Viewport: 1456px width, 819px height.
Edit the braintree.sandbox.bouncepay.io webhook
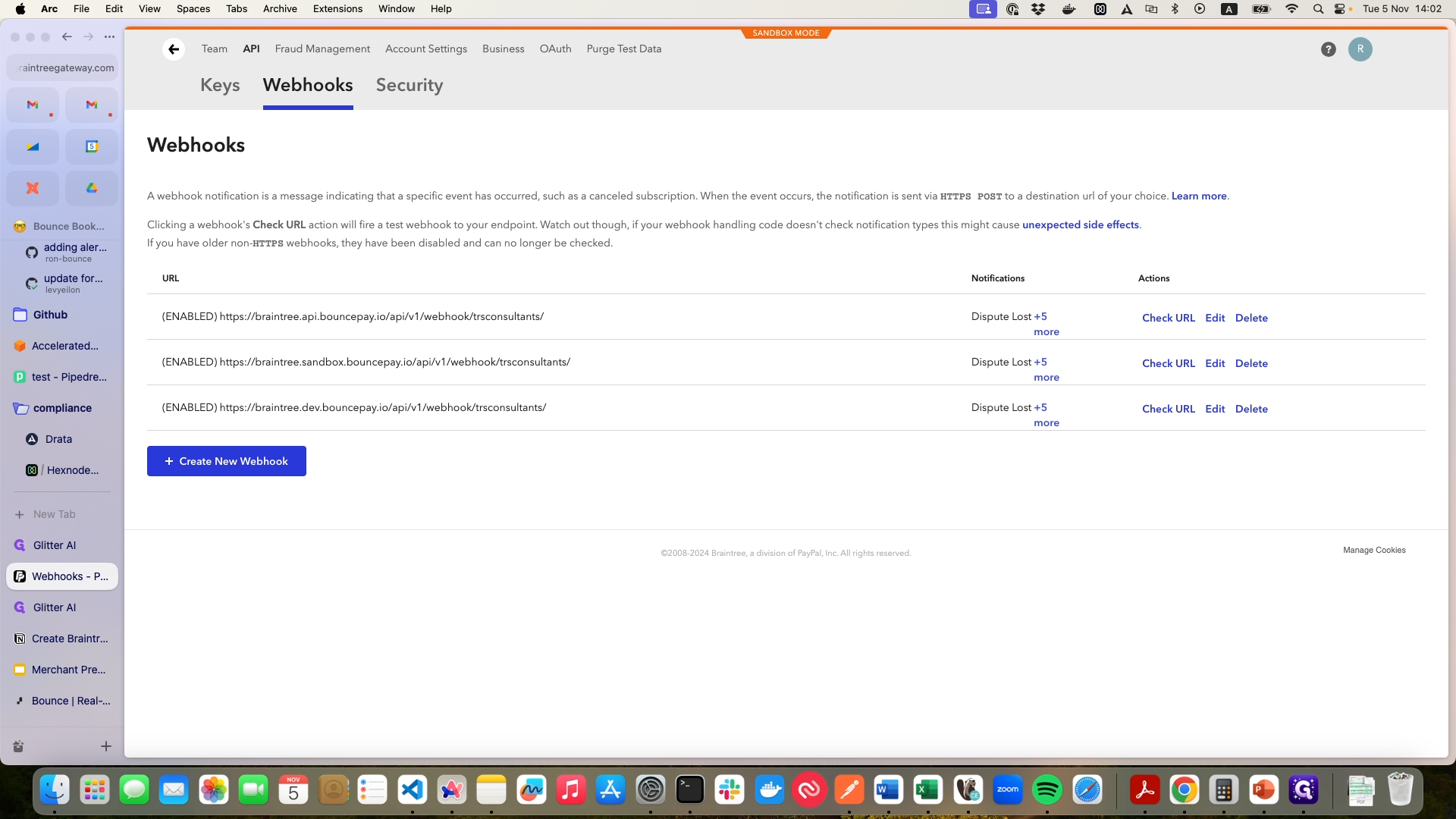point(1215,363)
